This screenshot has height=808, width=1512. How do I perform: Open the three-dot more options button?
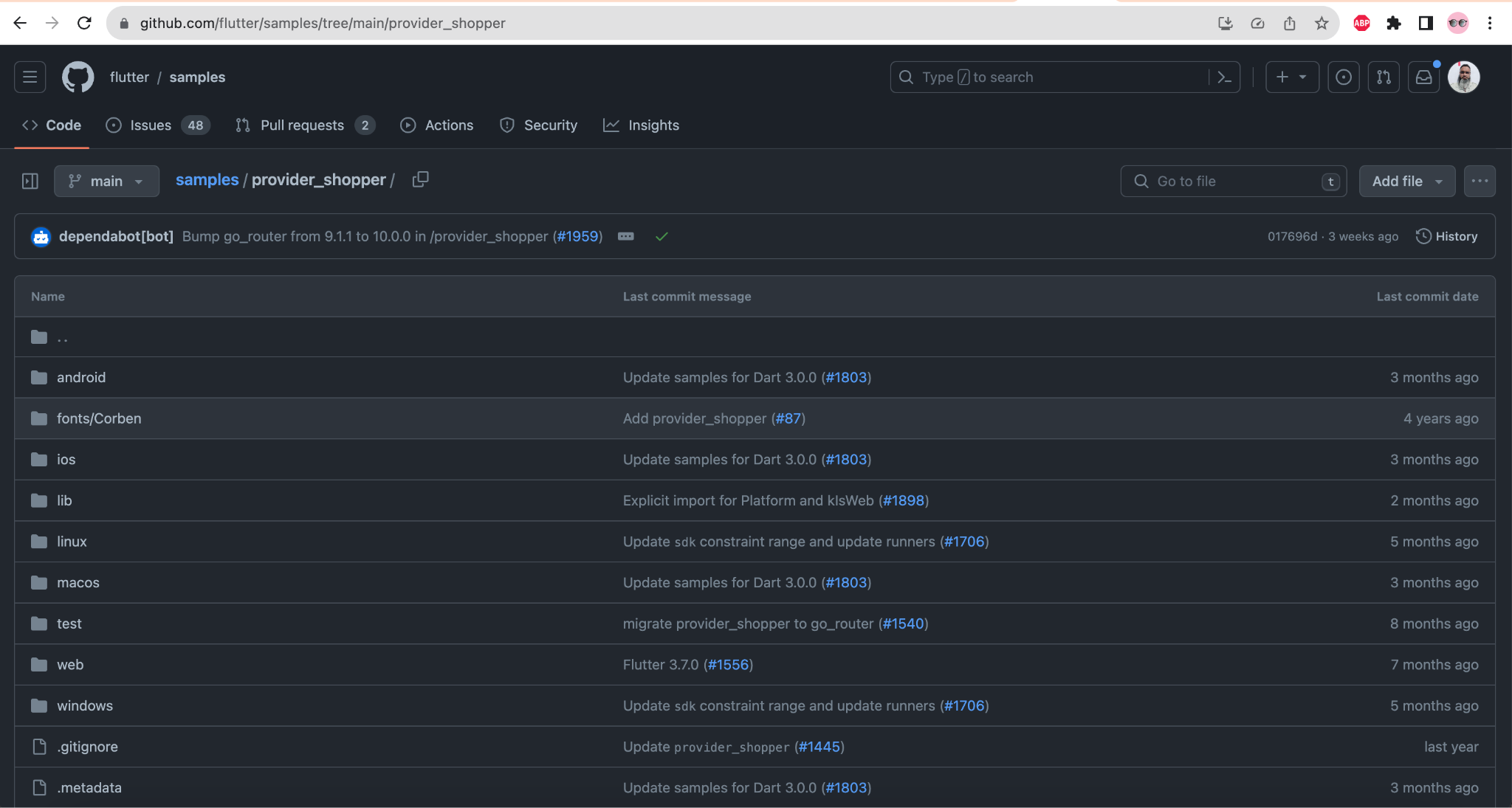point(1480,181)
